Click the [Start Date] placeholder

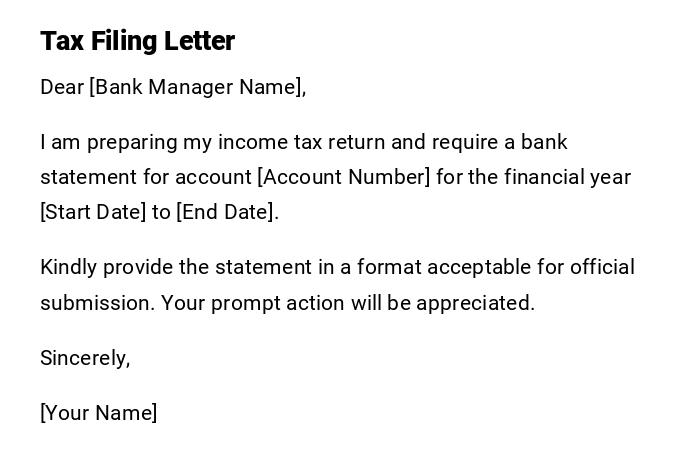(93, 212)
